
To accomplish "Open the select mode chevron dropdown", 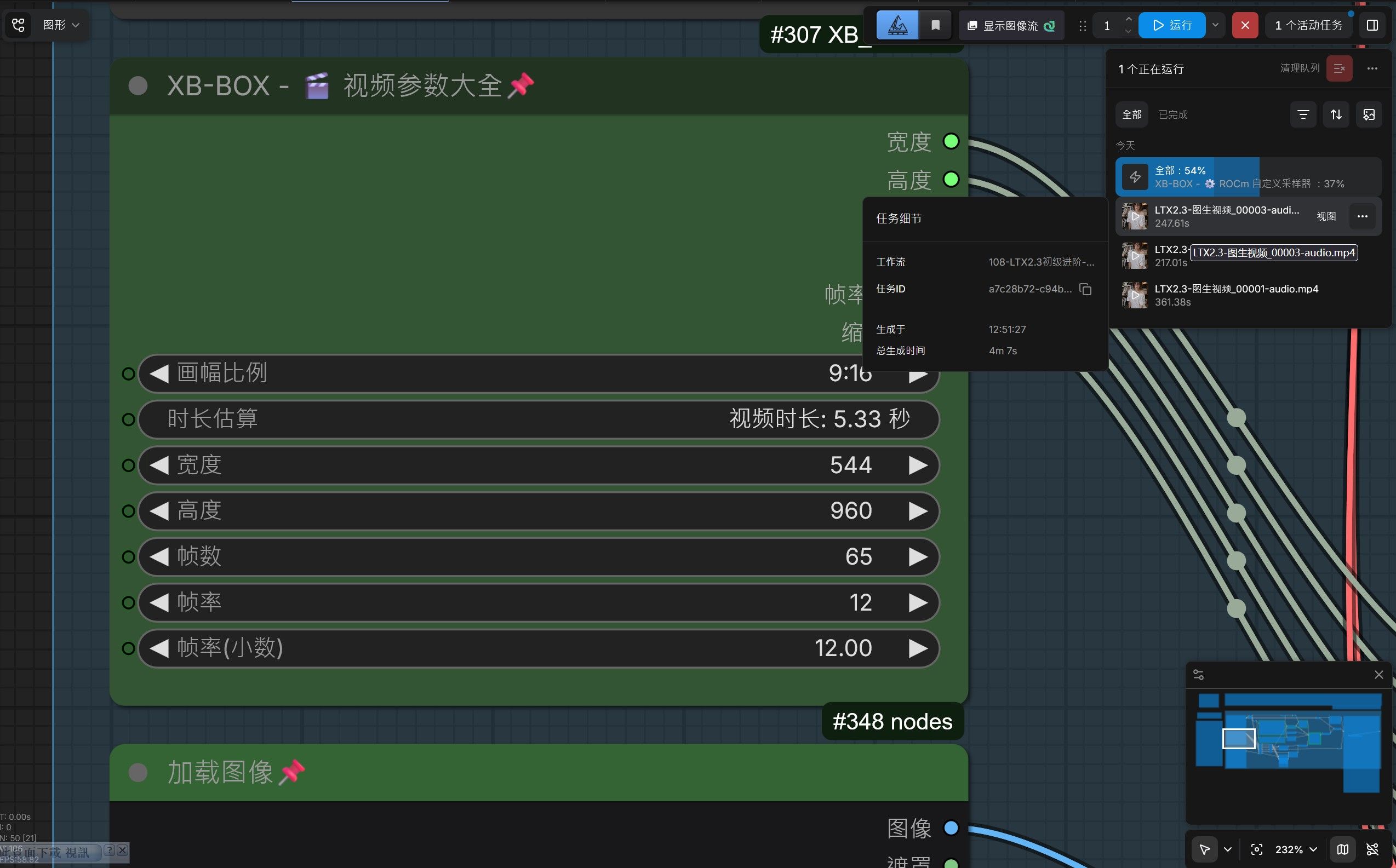I will point(1228,849).
